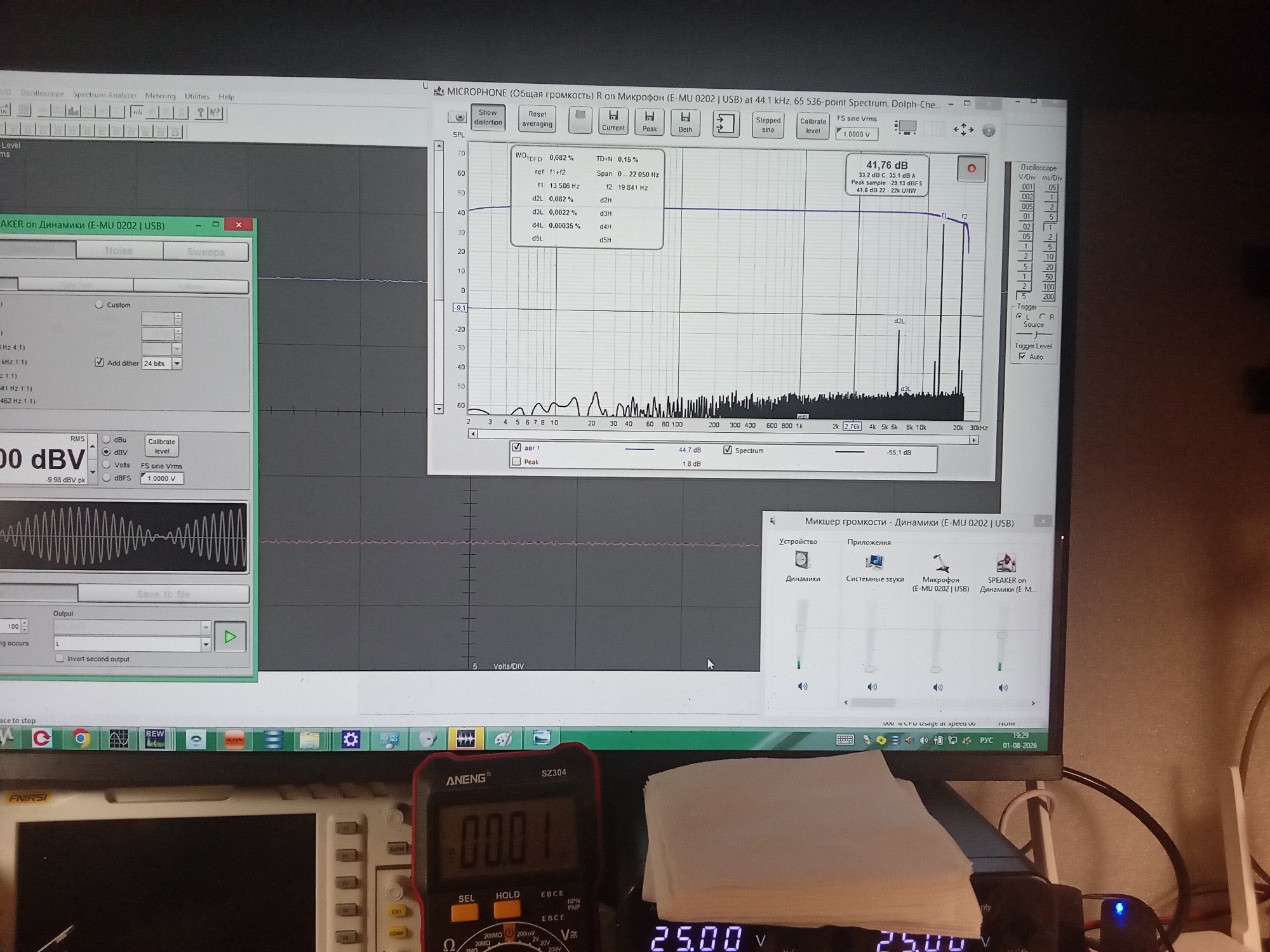Image resolution: width=1270 pixels, height=952 pixels.
Task: Open the 24 bits dither dropdown
Action: 177,364
